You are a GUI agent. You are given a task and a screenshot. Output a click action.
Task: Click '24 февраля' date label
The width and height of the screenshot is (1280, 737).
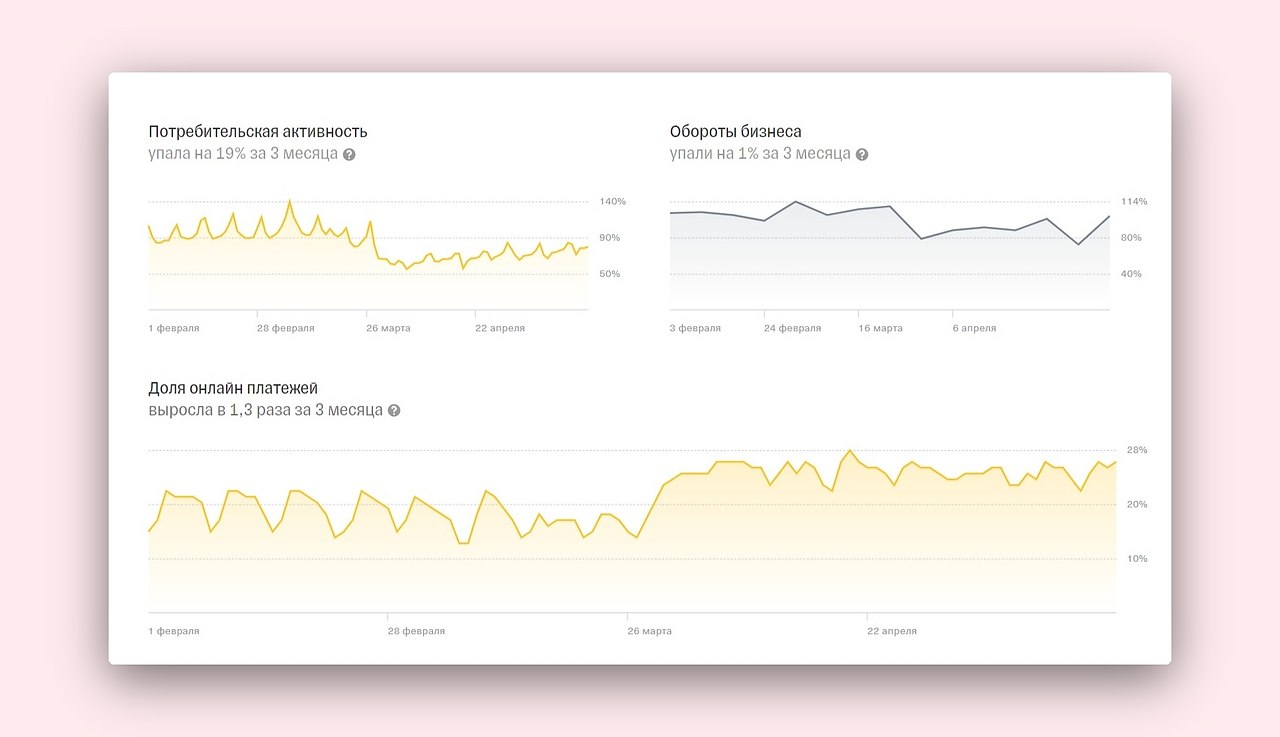[792, 329]
